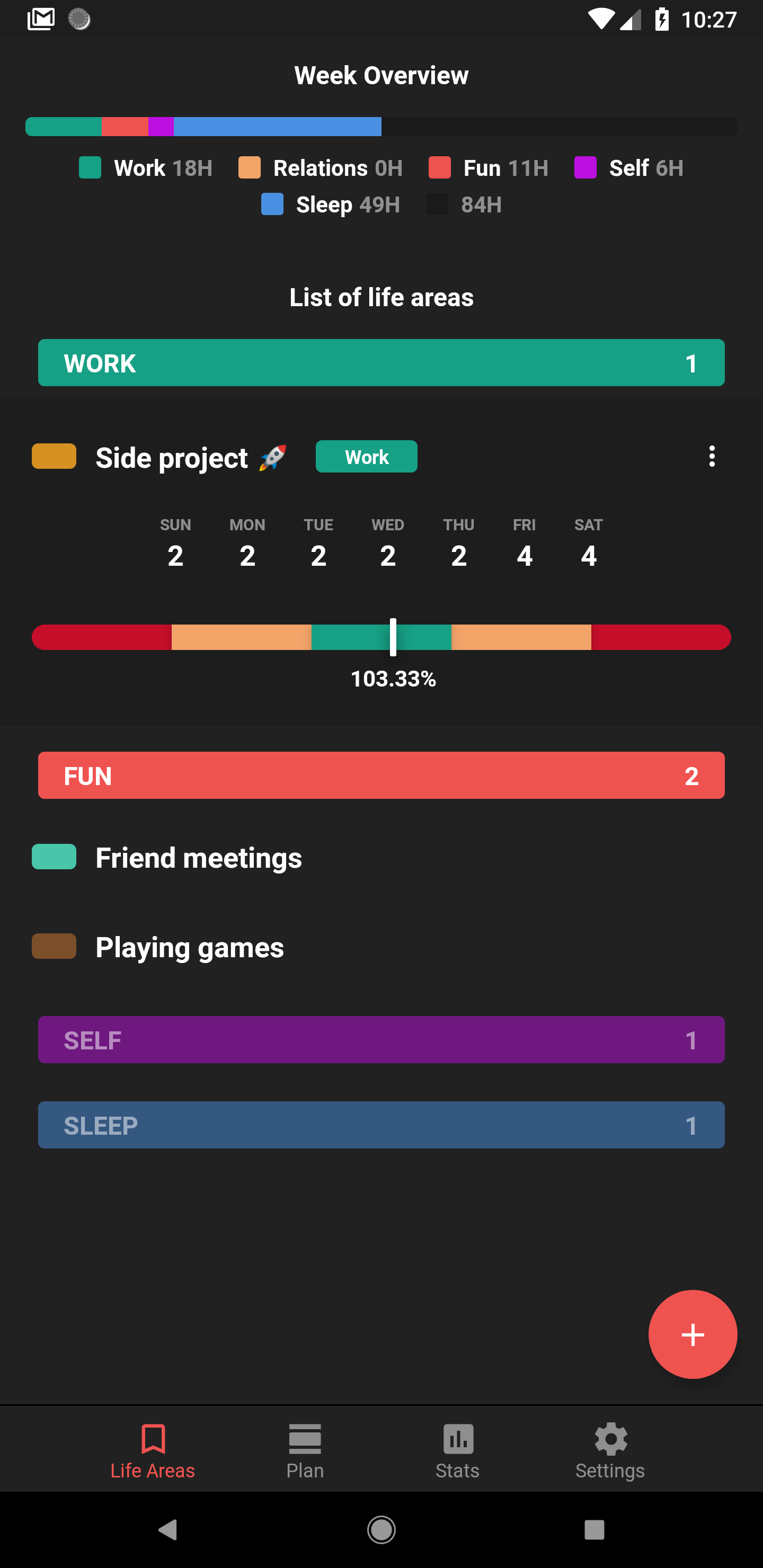Viewport: 763px width, 1568px height.
Task: Expand the SELF life area header
Action: tap(381, 1040)
